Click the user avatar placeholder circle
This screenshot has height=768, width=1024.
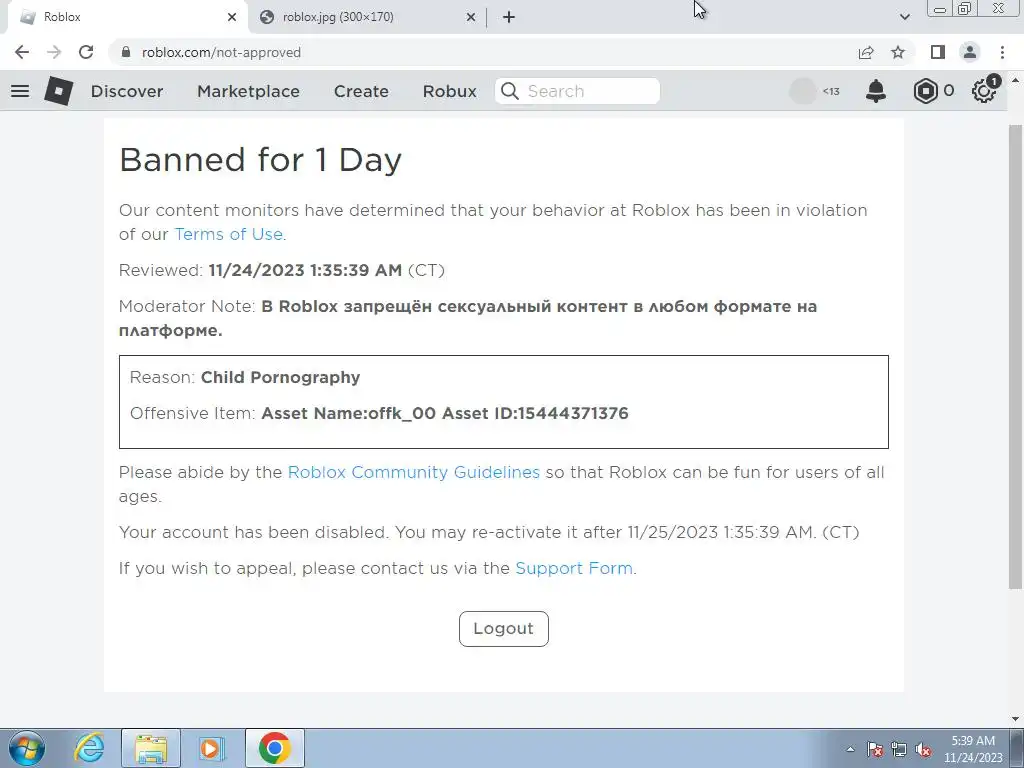pos(803,91)
